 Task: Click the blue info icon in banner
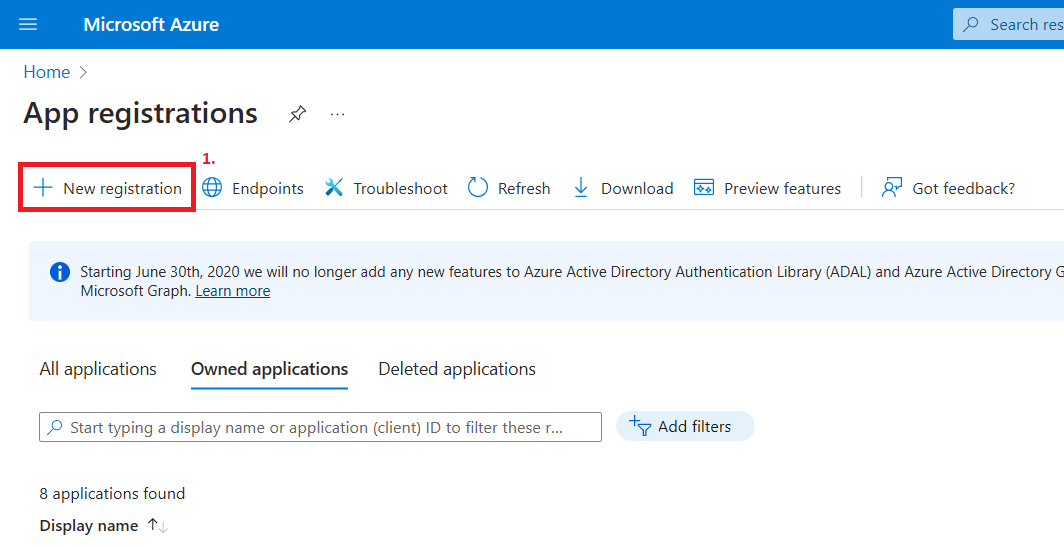(60, 272)
